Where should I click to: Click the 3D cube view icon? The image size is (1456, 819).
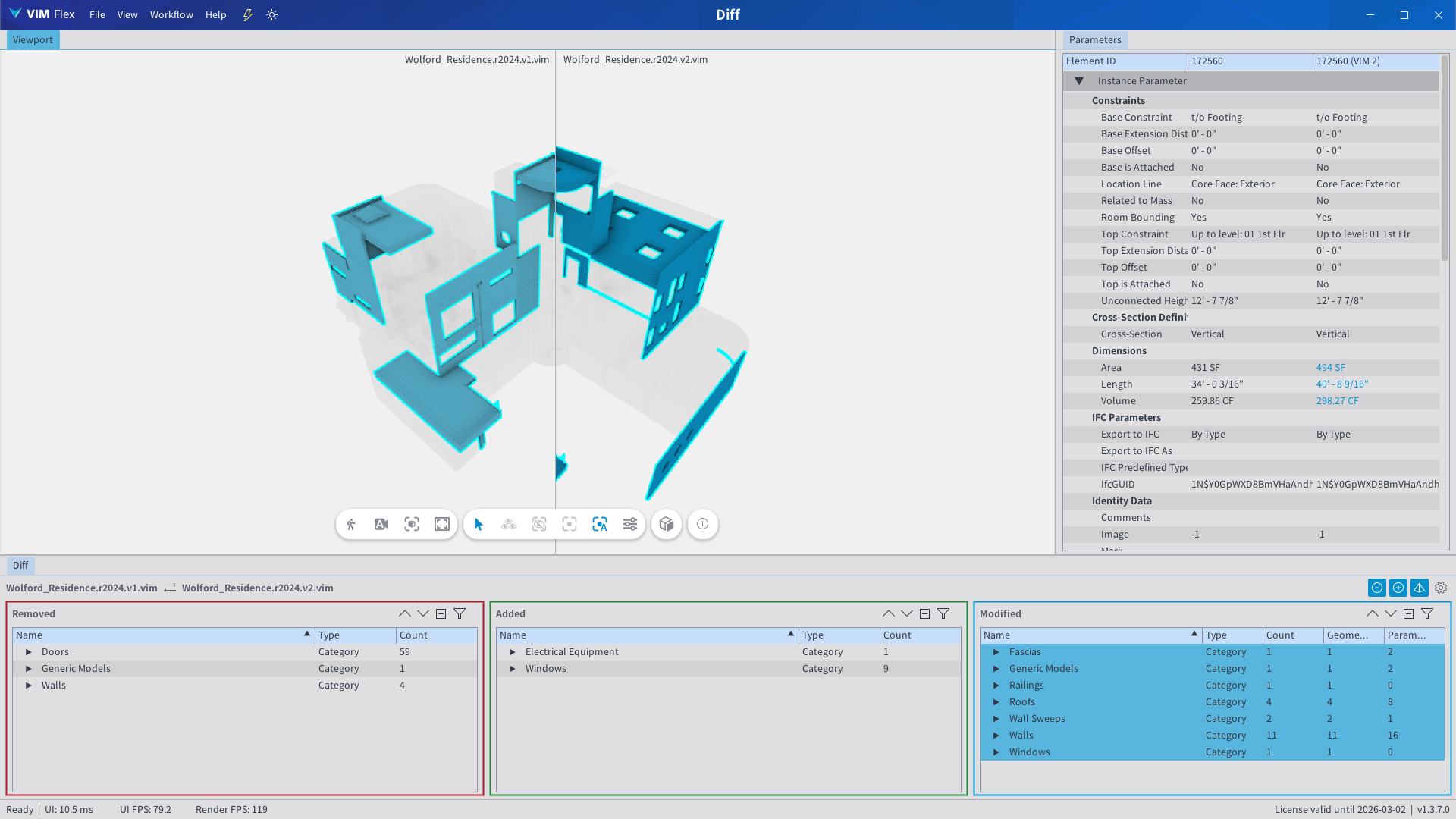(x=667, y=524)
